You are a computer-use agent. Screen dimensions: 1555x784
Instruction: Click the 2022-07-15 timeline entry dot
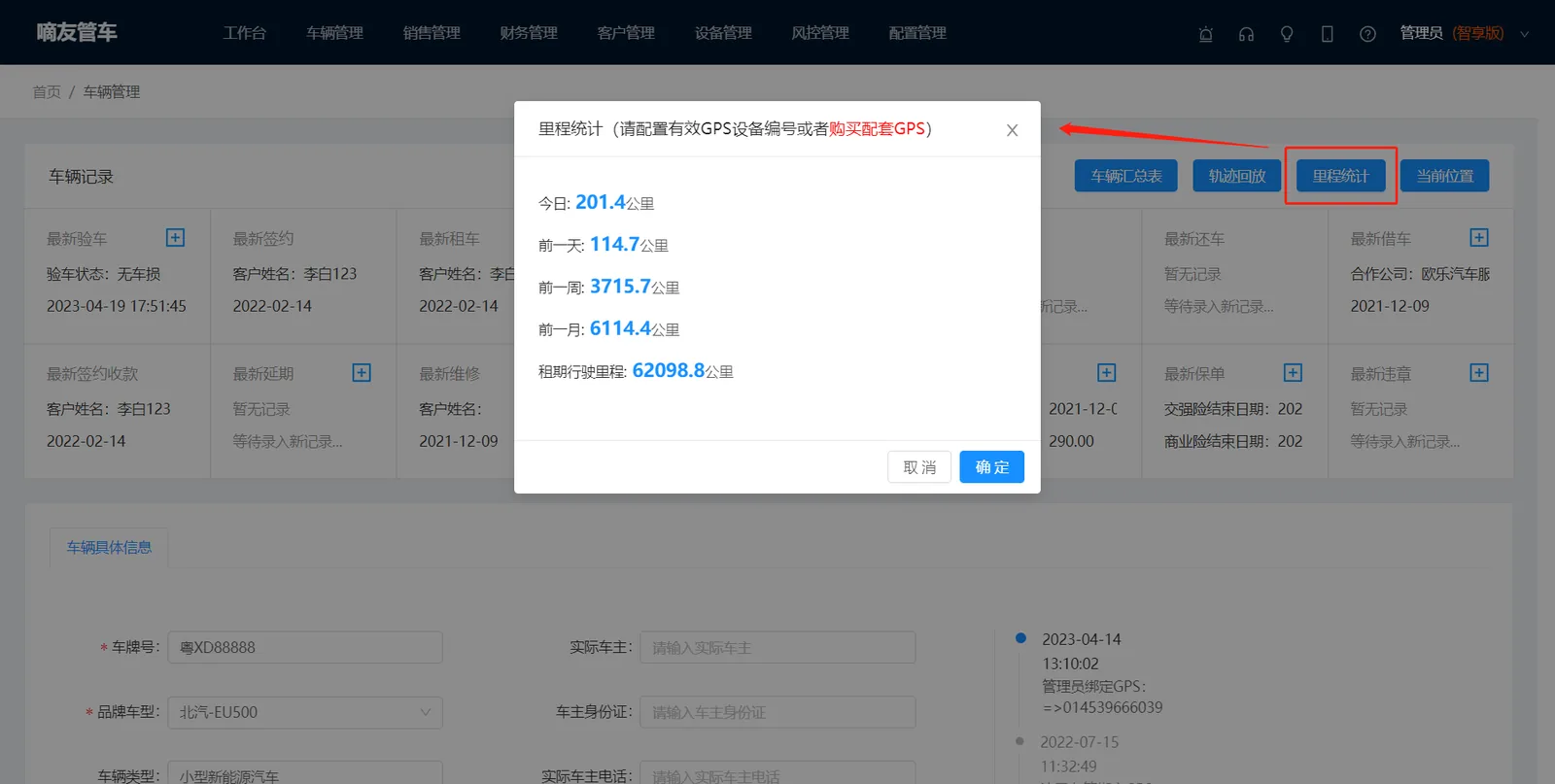1019,741
